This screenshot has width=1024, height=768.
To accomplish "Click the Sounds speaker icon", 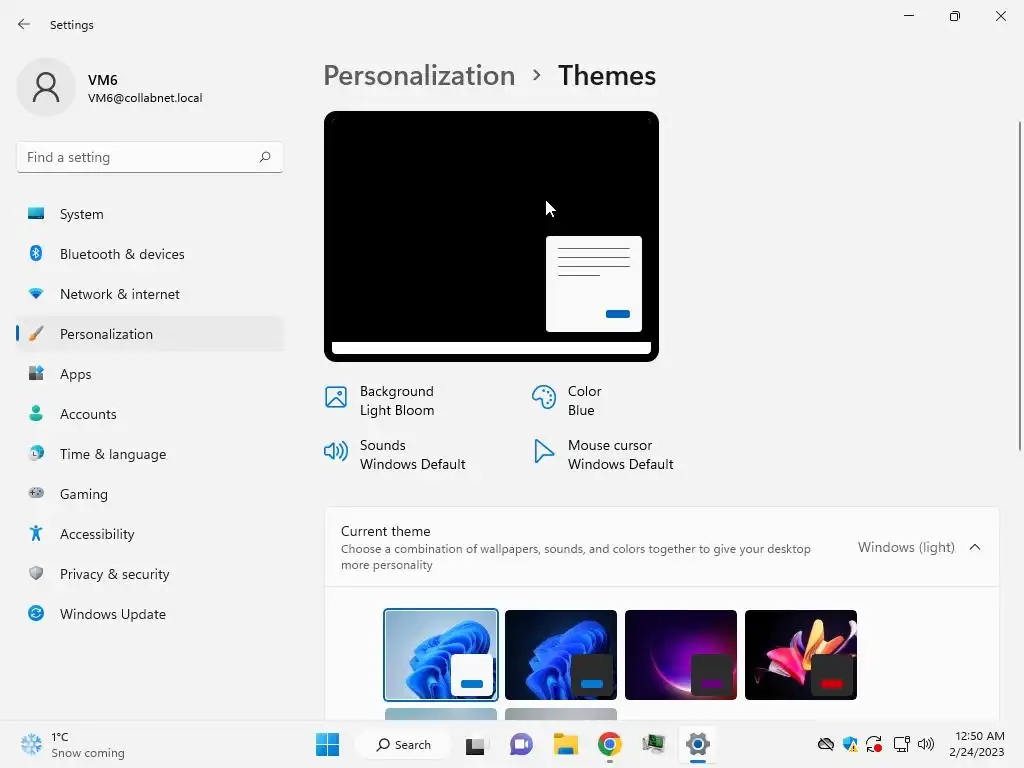I will point(336,451).
